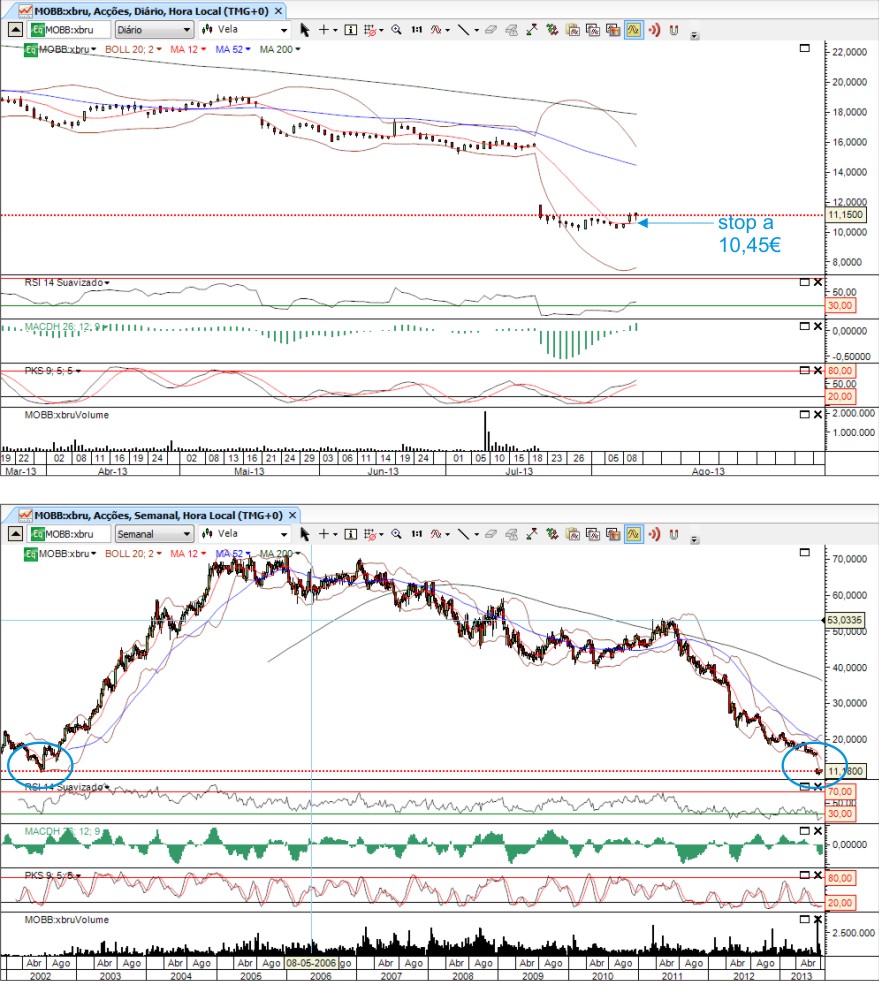Collapse toolbar using up-arrow button in daily chart
Screen dimensions: 879x981
(14, 30)
